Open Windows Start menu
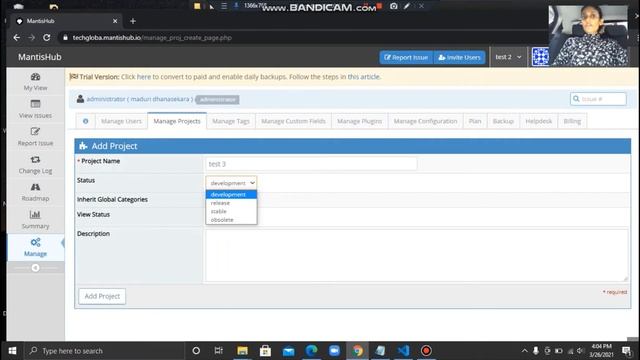Screen dimensions: 640x360 click(x=12, y=351)
